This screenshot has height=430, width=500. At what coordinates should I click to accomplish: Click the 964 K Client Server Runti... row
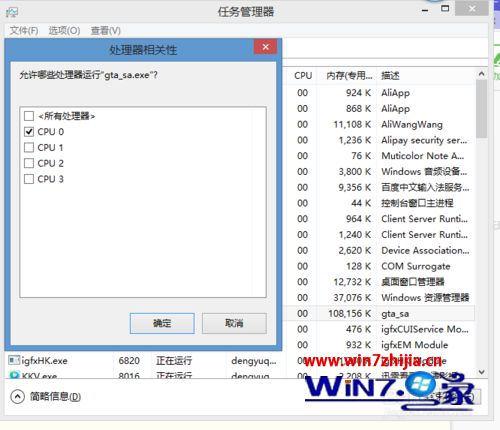(380, 219)
